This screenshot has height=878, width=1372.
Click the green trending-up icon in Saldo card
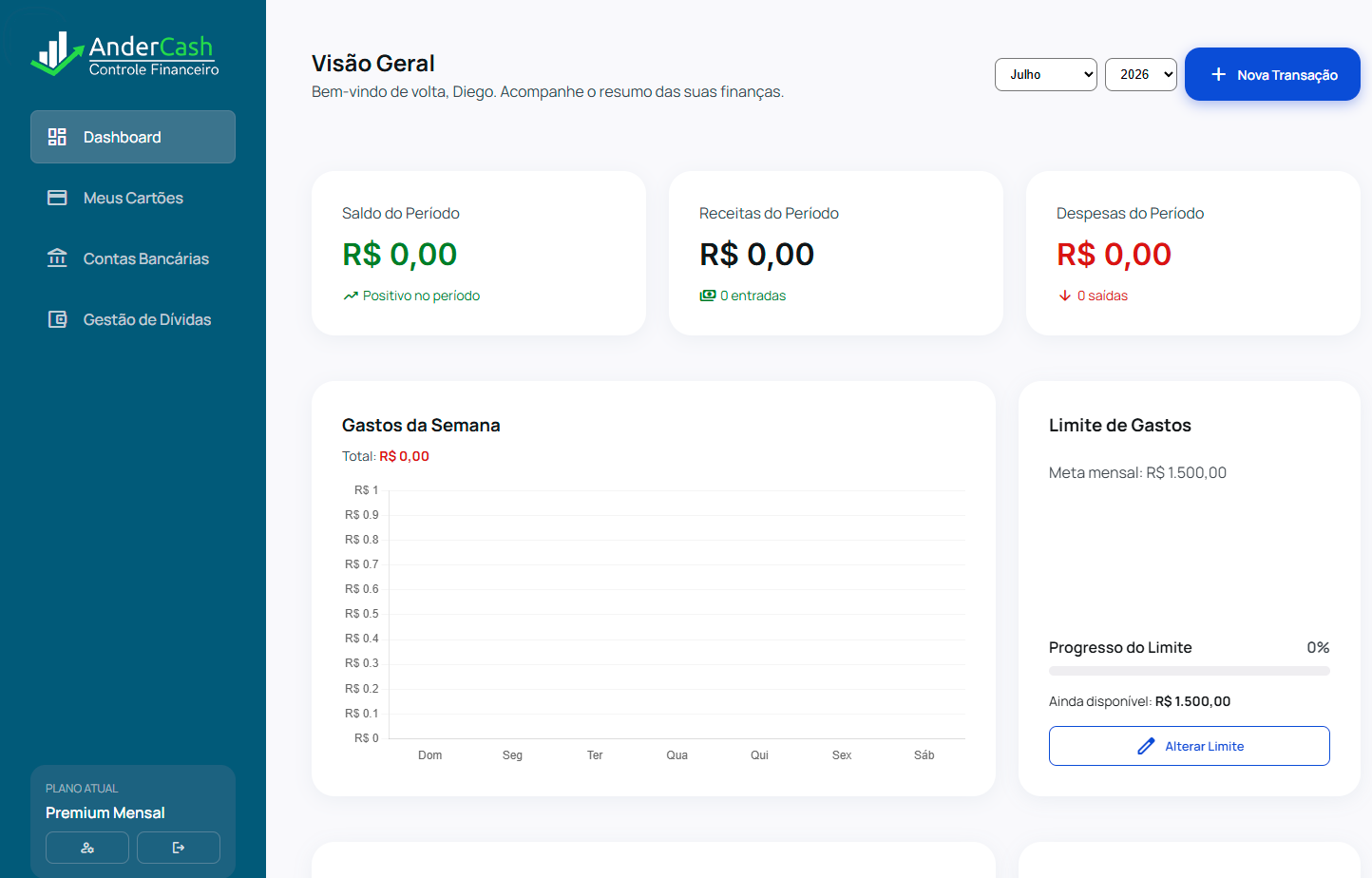pyautogui.click(x=351, y=296)
